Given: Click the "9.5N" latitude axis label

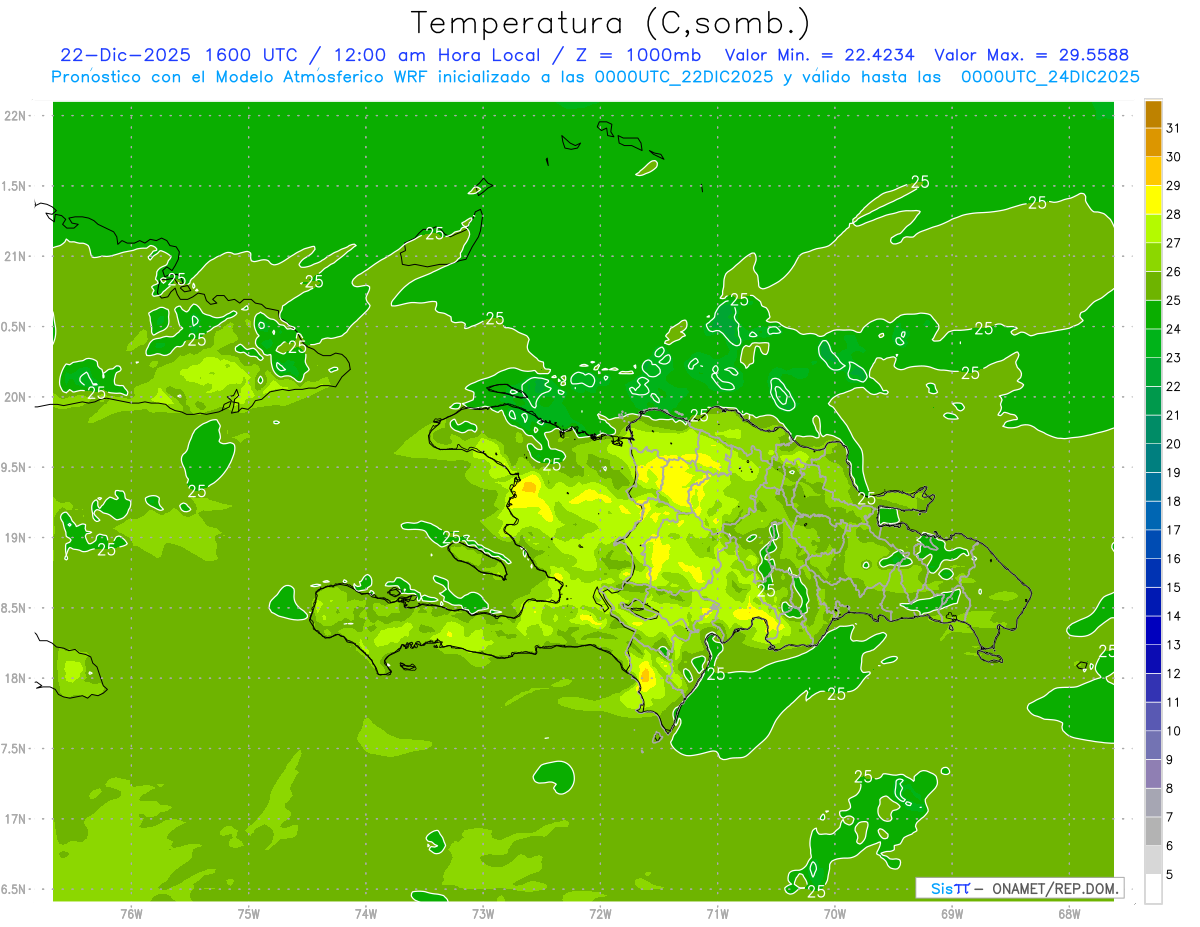Looking at the screenshot, I should [x=14, y=468].
